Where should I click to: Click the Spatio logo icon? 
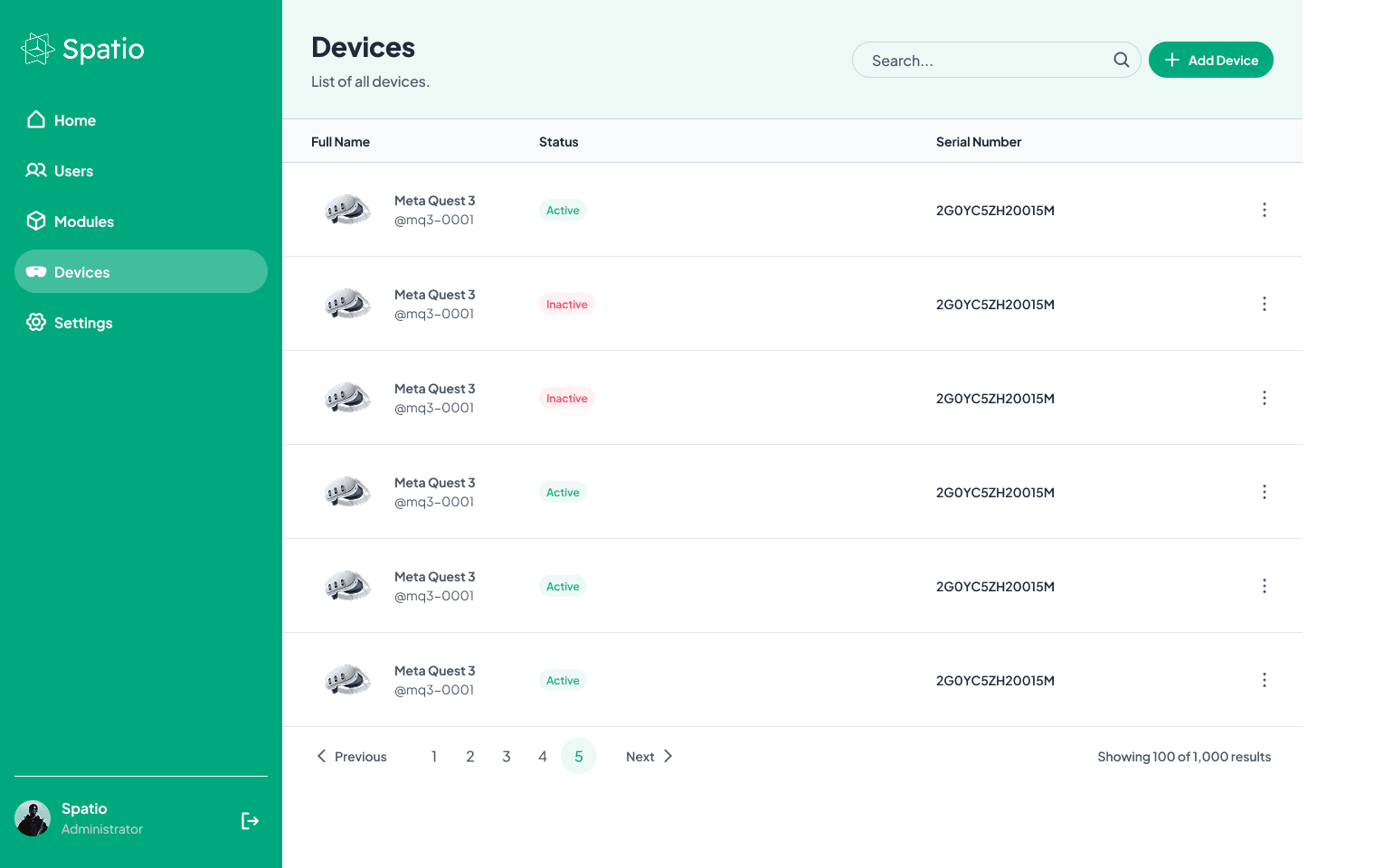click(x=36, y=48)
